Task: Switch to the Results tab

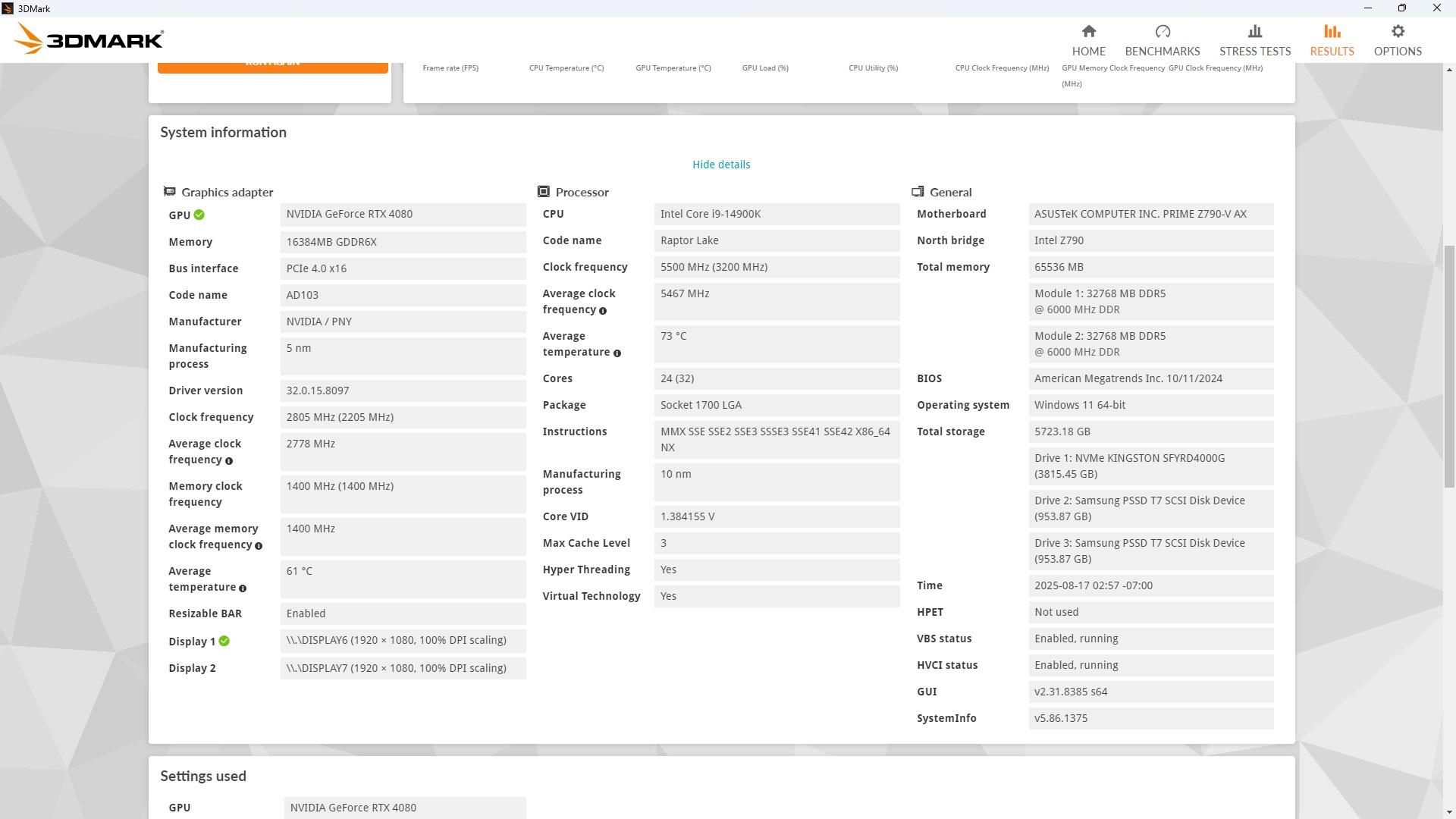Action: [1332, 40]
